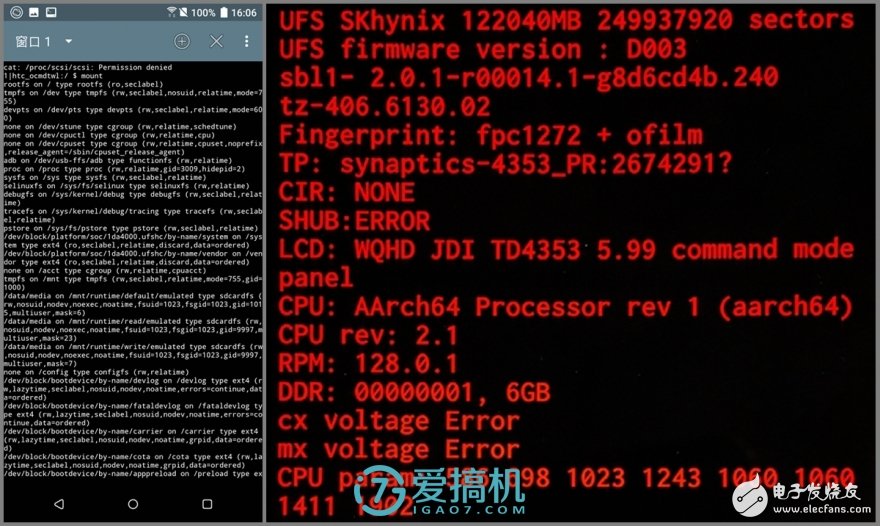This screenshot has width=880, height=526.
Task: Tap the Android home circle button
Action: coord(133,504)
